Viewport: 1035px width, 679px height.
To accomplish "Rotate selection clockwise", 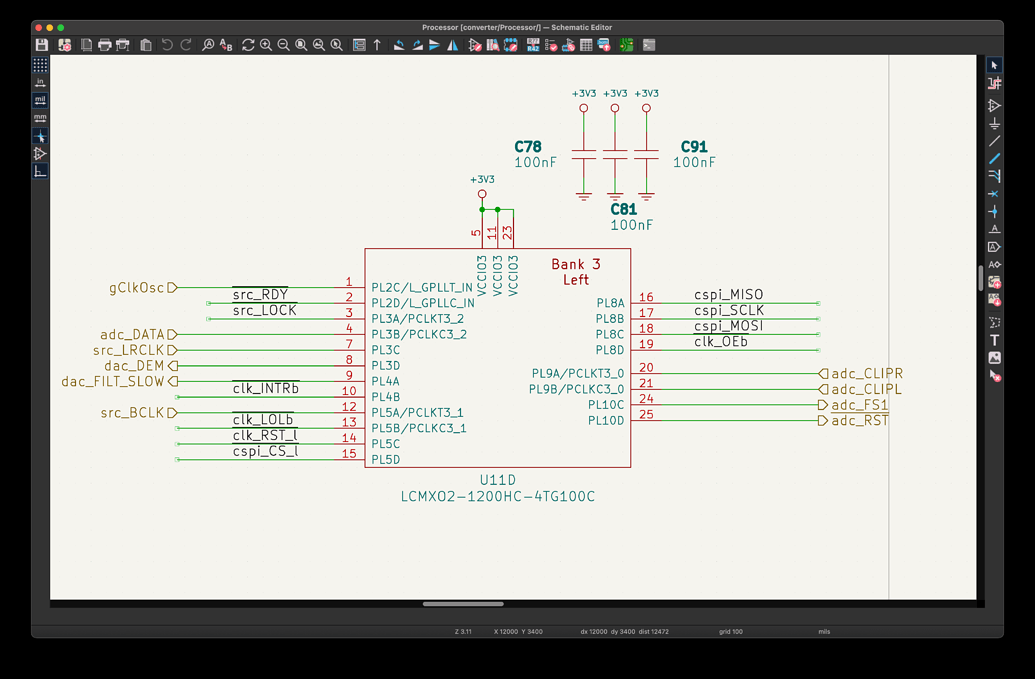I will coord(417,45).
